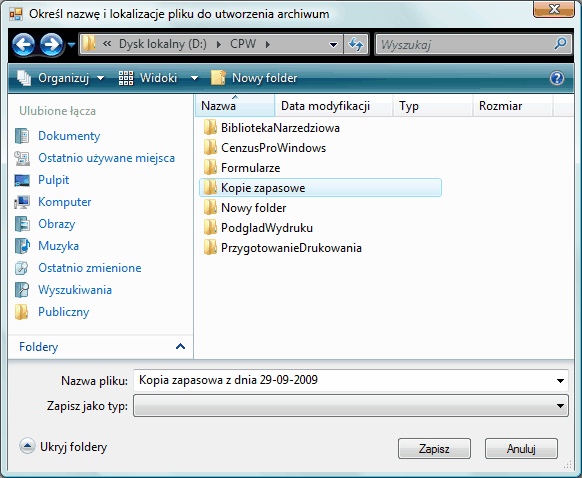Create a Nowy folder from toolbar
Viewport: 582px width, 478px height.
254,78
